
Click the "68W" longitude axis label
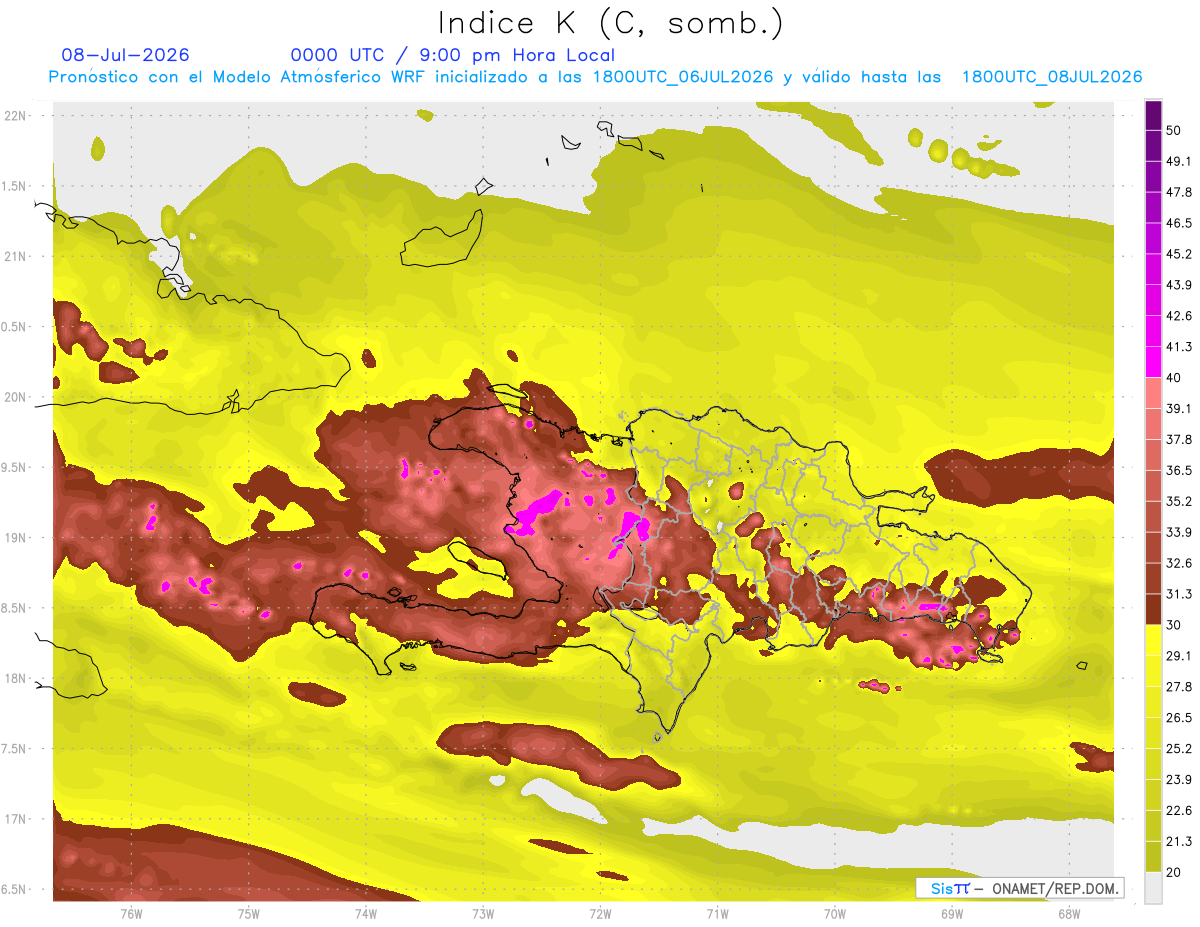(x=1069, y=914)
